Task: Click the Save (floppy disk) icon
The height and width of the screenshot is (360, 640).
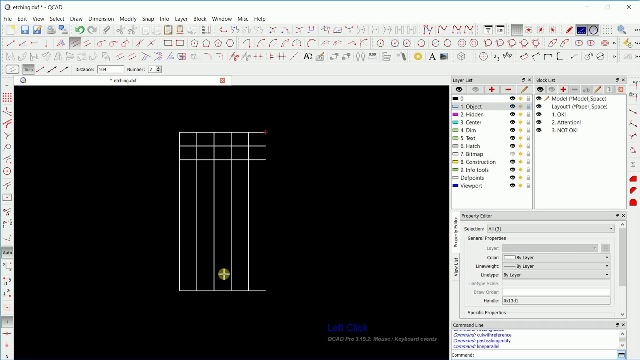Action: coord(25,30)
